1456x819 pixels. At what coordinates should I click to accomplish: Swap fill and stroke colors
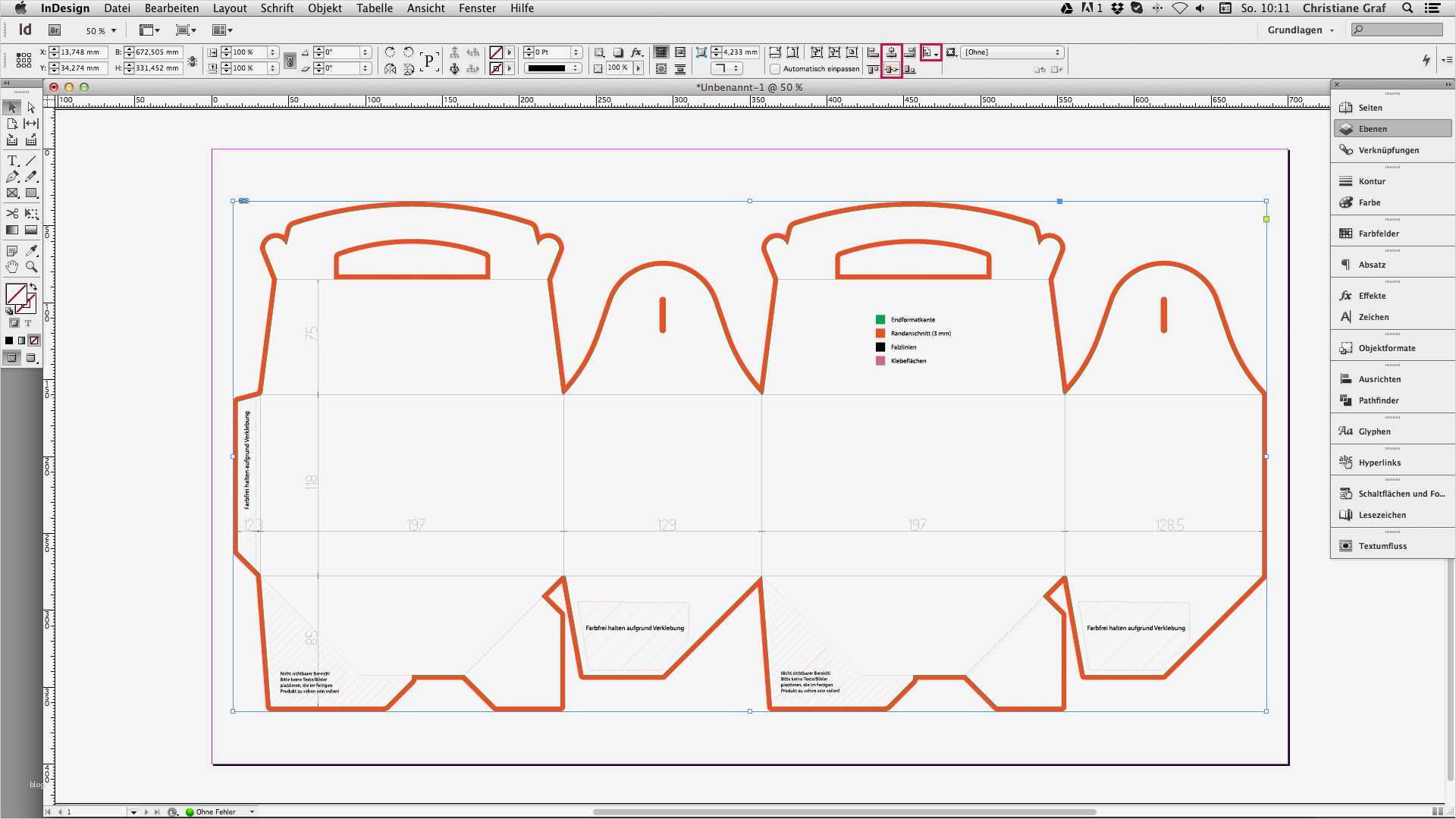(33, 287)
